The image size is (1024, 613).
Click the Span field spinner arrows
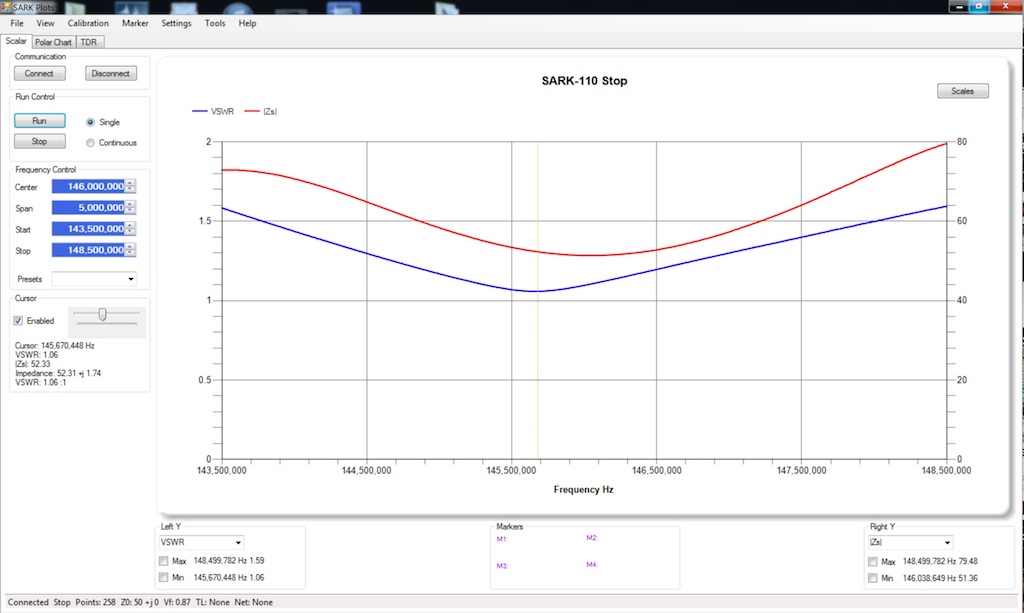[x=131, y=208]
